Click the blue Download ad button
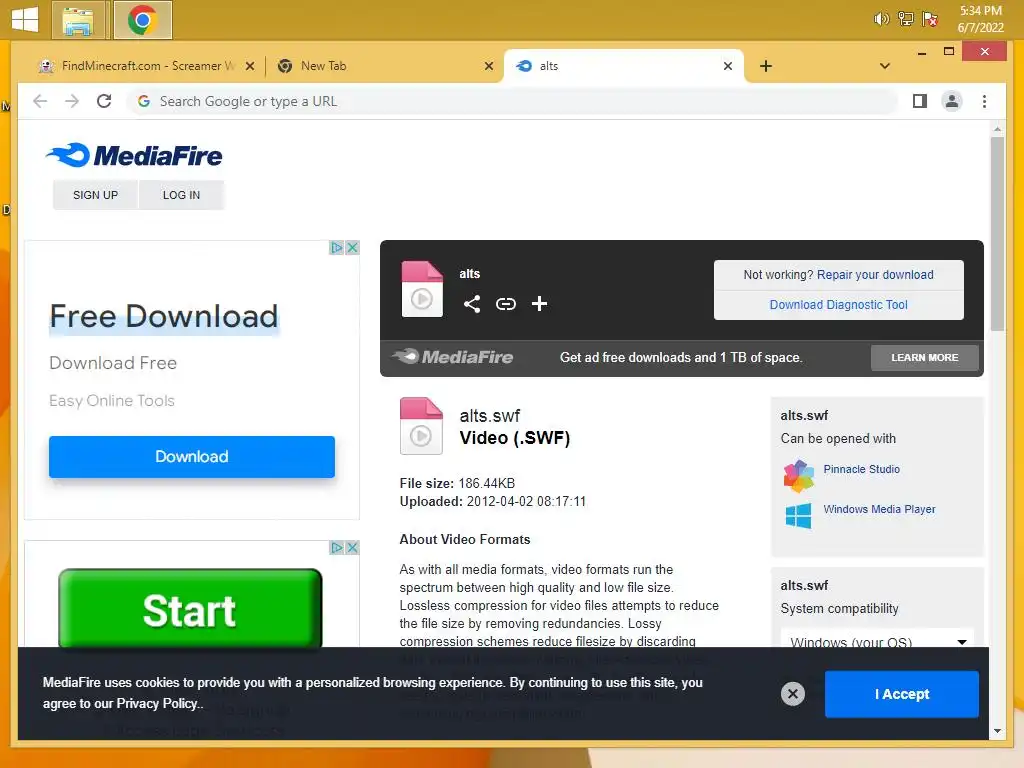The image size is (1024, 768). coord(192,456)
